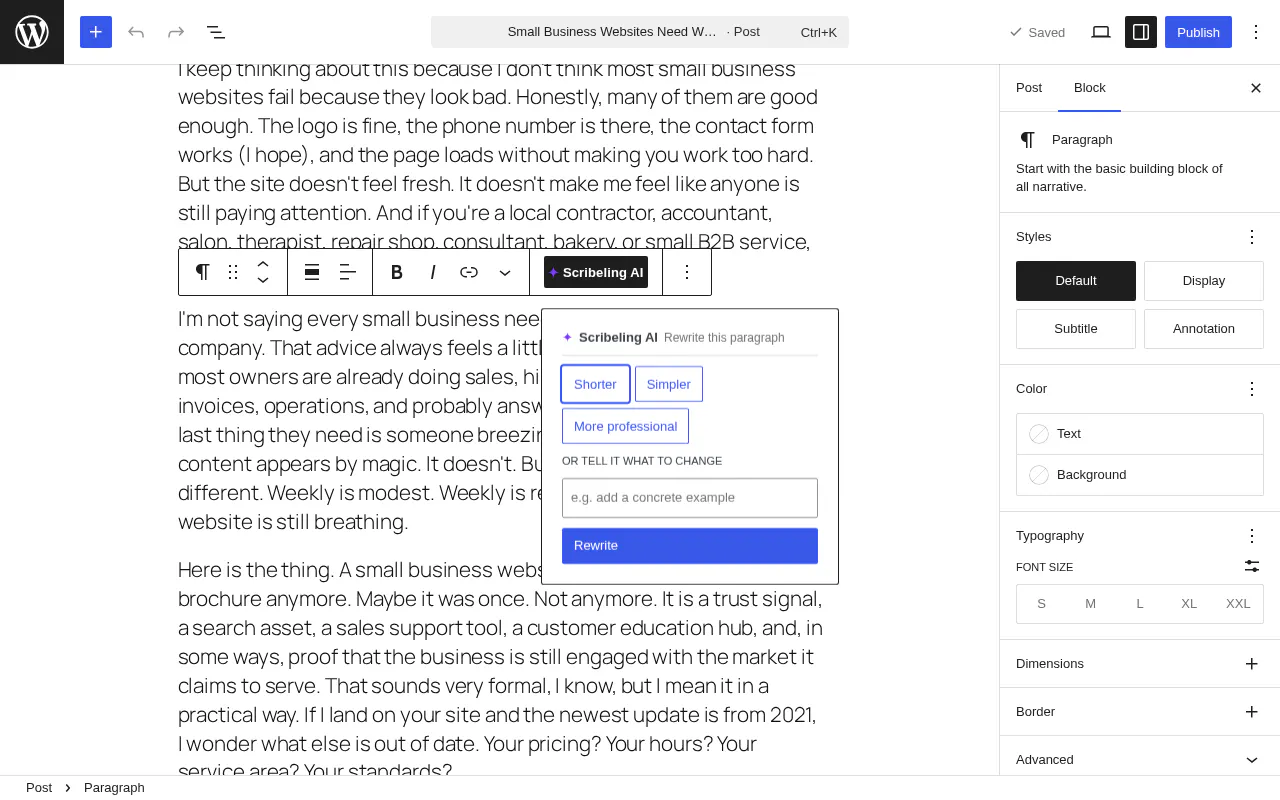Choose font size M
Screen dimensions: 1280x800
tap(1090, 604)
